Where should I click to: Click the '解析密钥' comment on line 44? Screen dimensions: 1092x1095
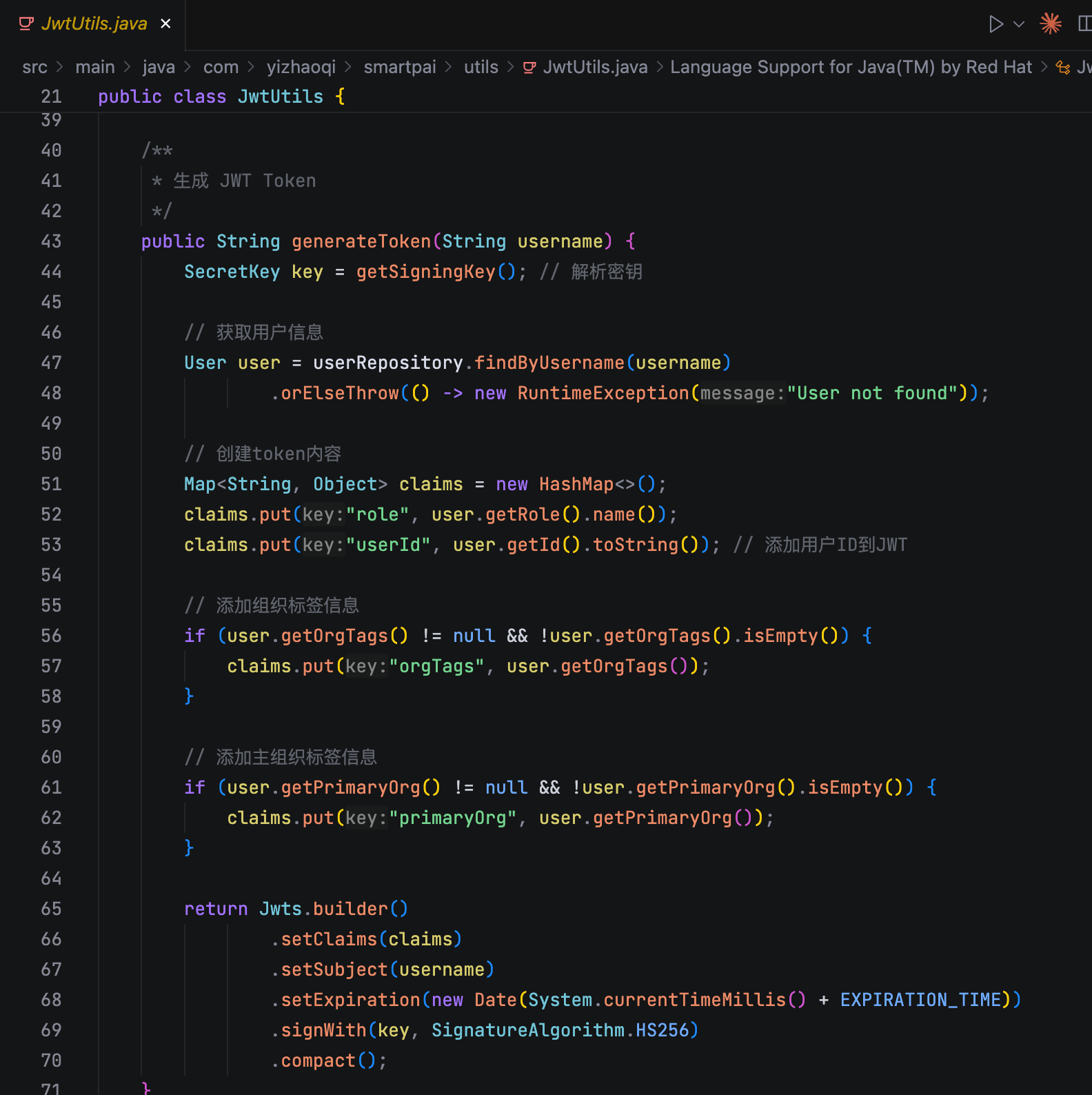(x=607, y=272)
